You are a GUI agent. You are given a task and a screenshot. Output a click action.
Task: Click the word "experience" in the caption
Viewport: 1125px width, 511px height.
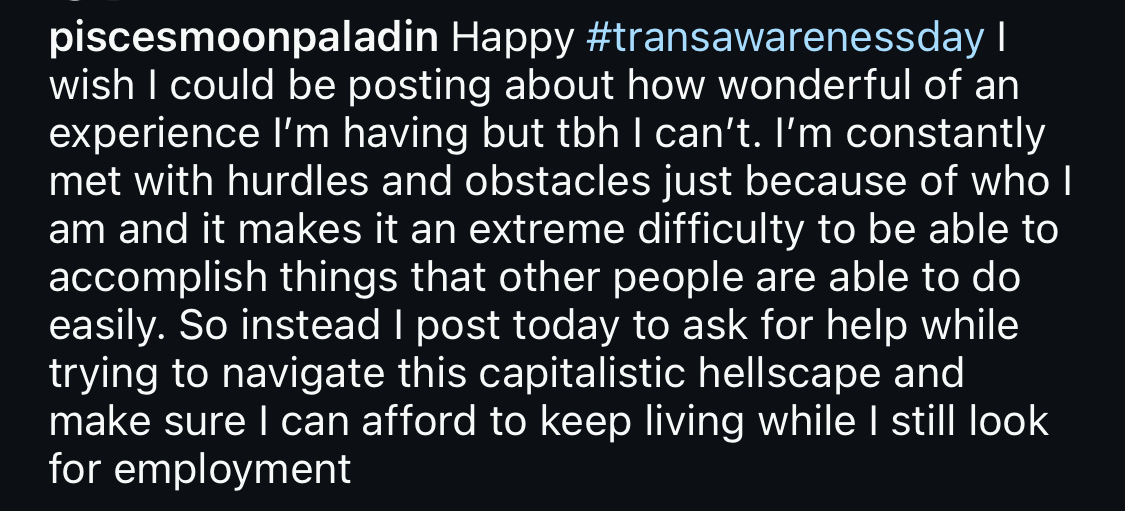pyautogui.click(x=147, y=134)
